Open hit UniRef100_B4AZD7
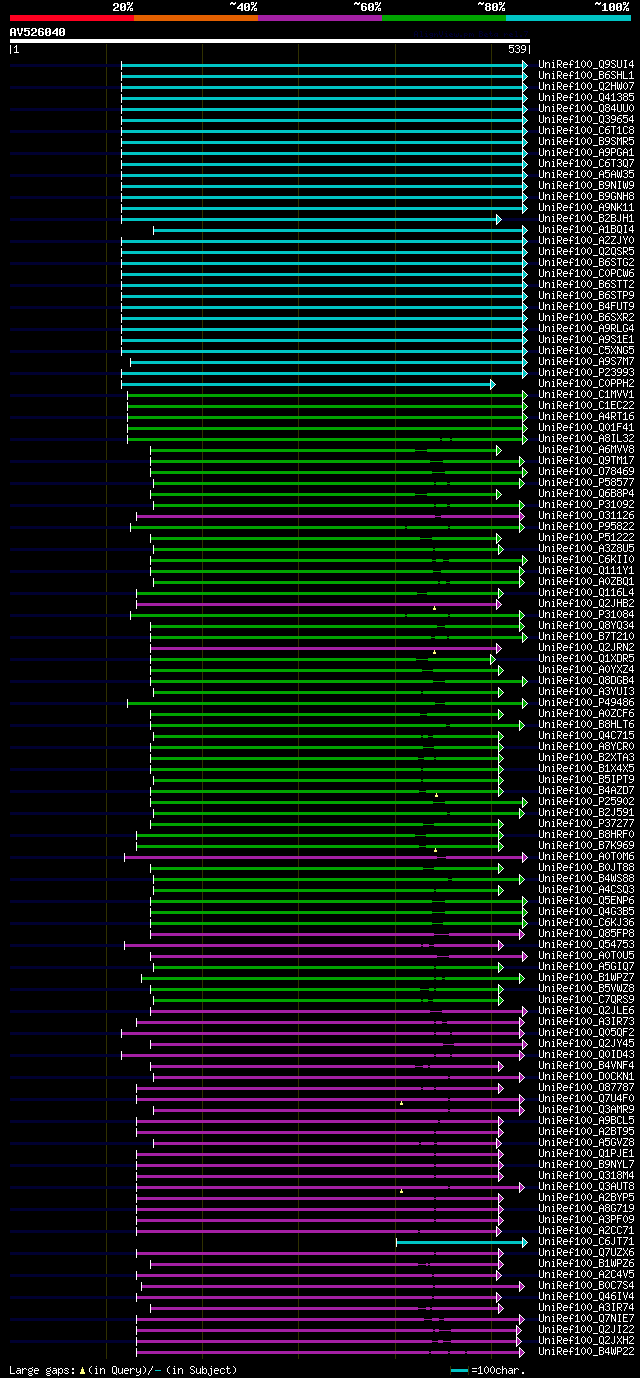 coord(586,790)
